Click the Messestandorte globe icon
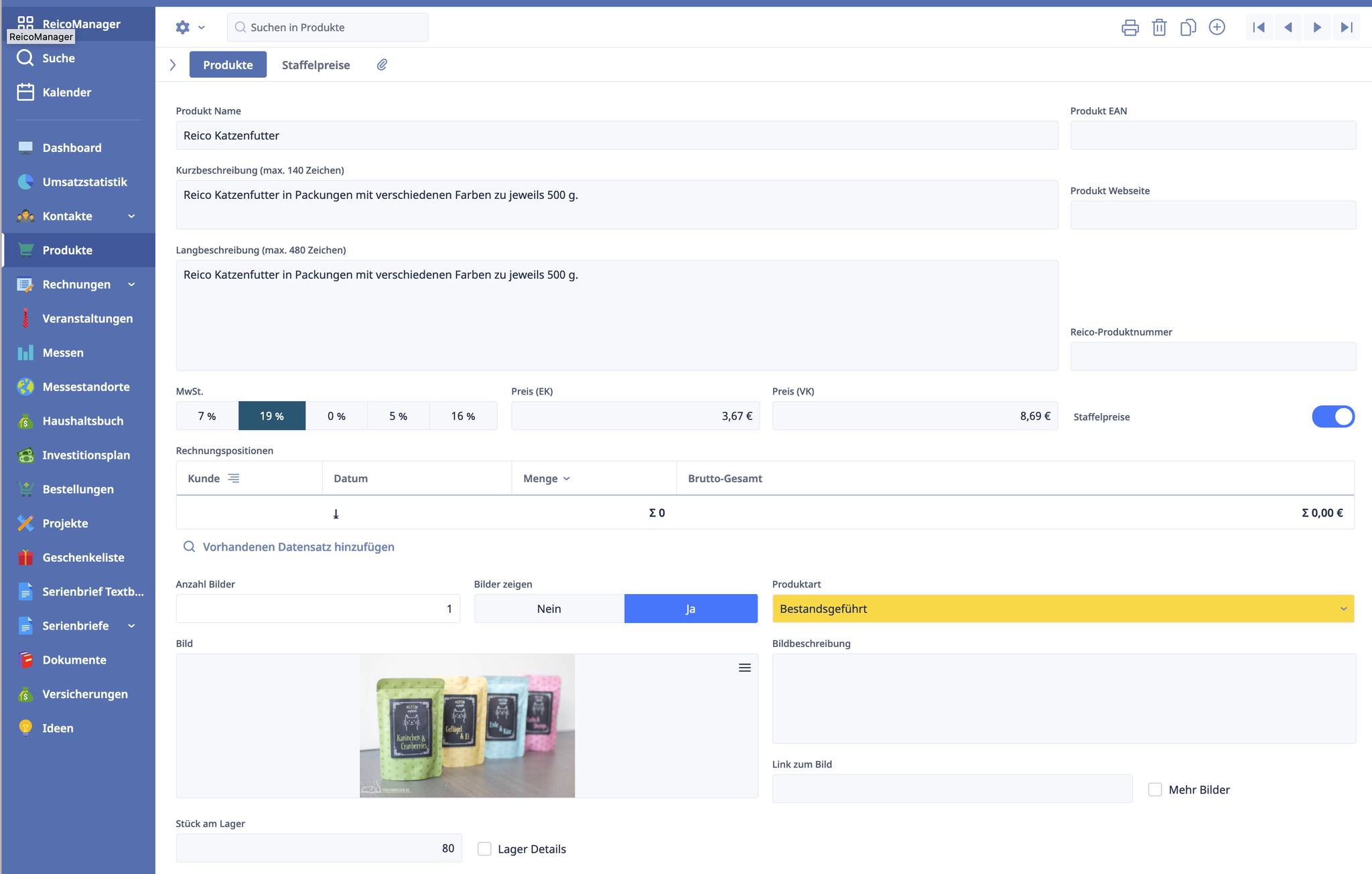1372x874 pixels. point(25,386)
